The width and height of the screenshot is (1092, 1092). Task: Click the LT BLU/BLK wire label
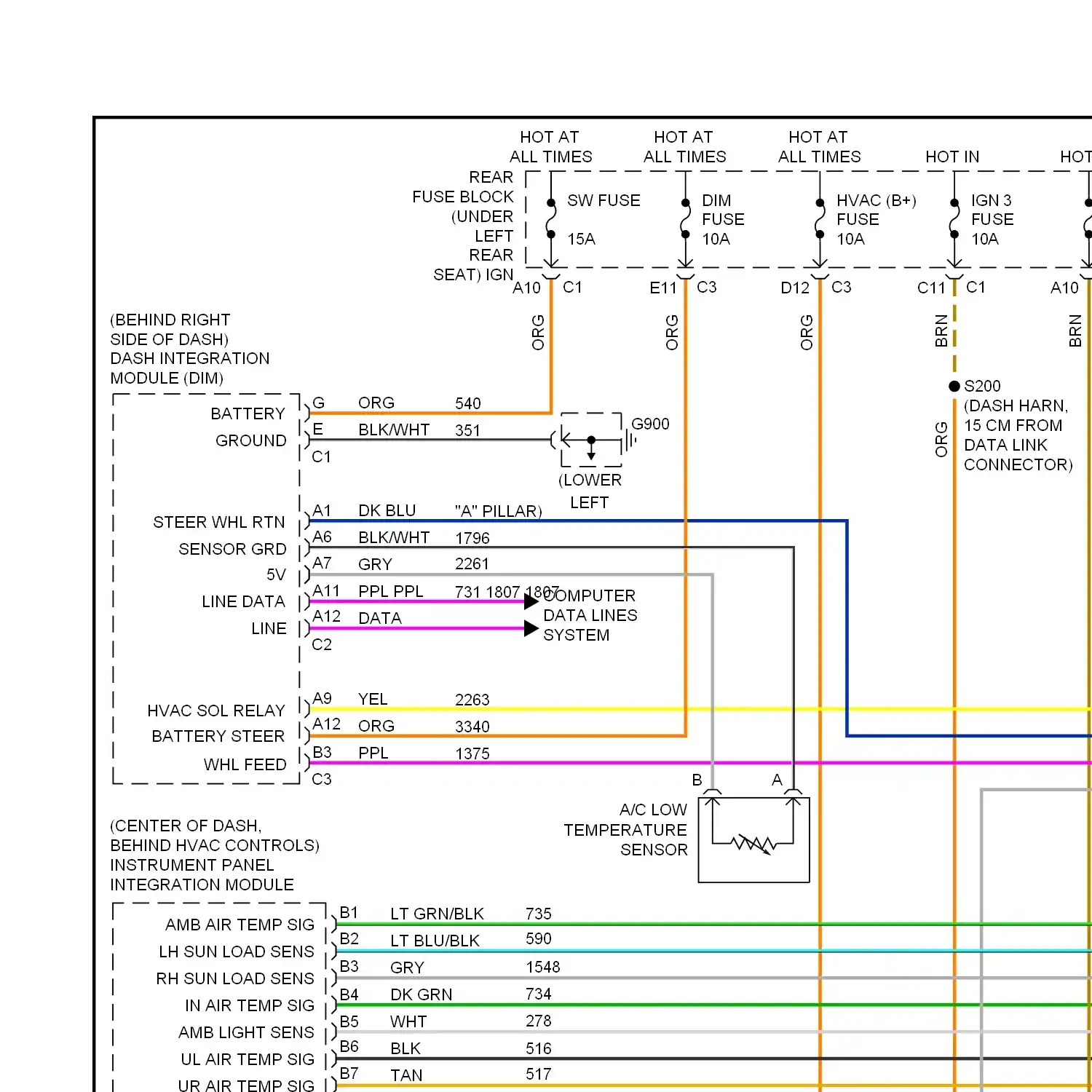(x=435, y=941)
